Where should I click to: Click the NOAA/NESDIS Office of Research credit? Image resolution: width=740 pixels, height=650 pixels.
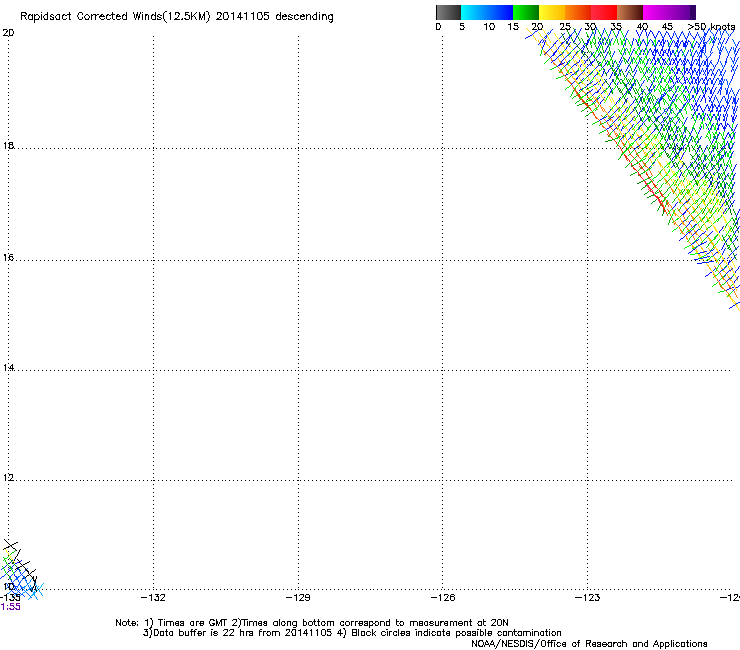coord(589,644)
